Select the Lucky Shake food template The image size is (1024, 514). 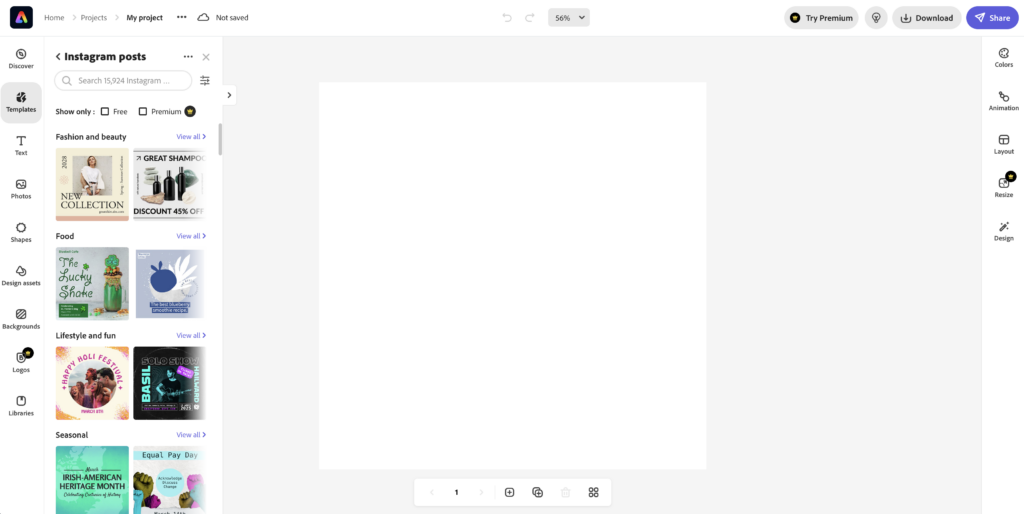click(92, 283)
